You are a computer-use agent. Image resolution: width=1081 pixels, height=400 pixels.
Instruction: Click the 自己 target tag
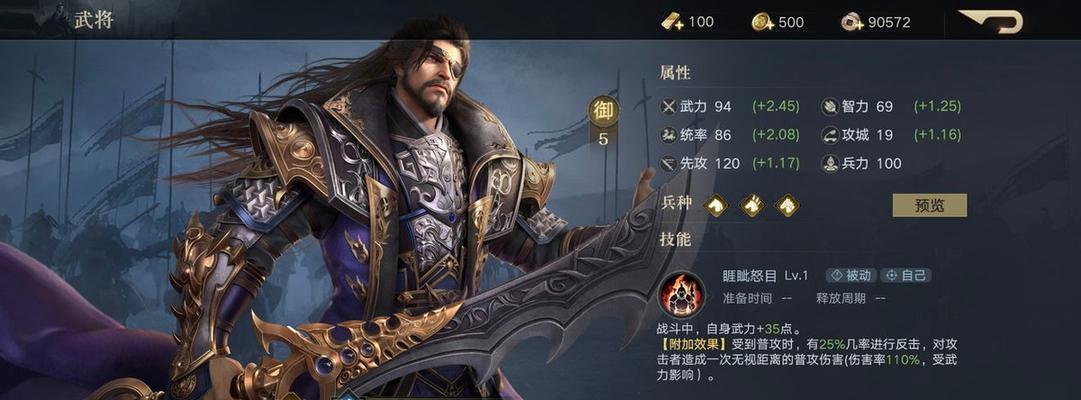click(906, 275)
